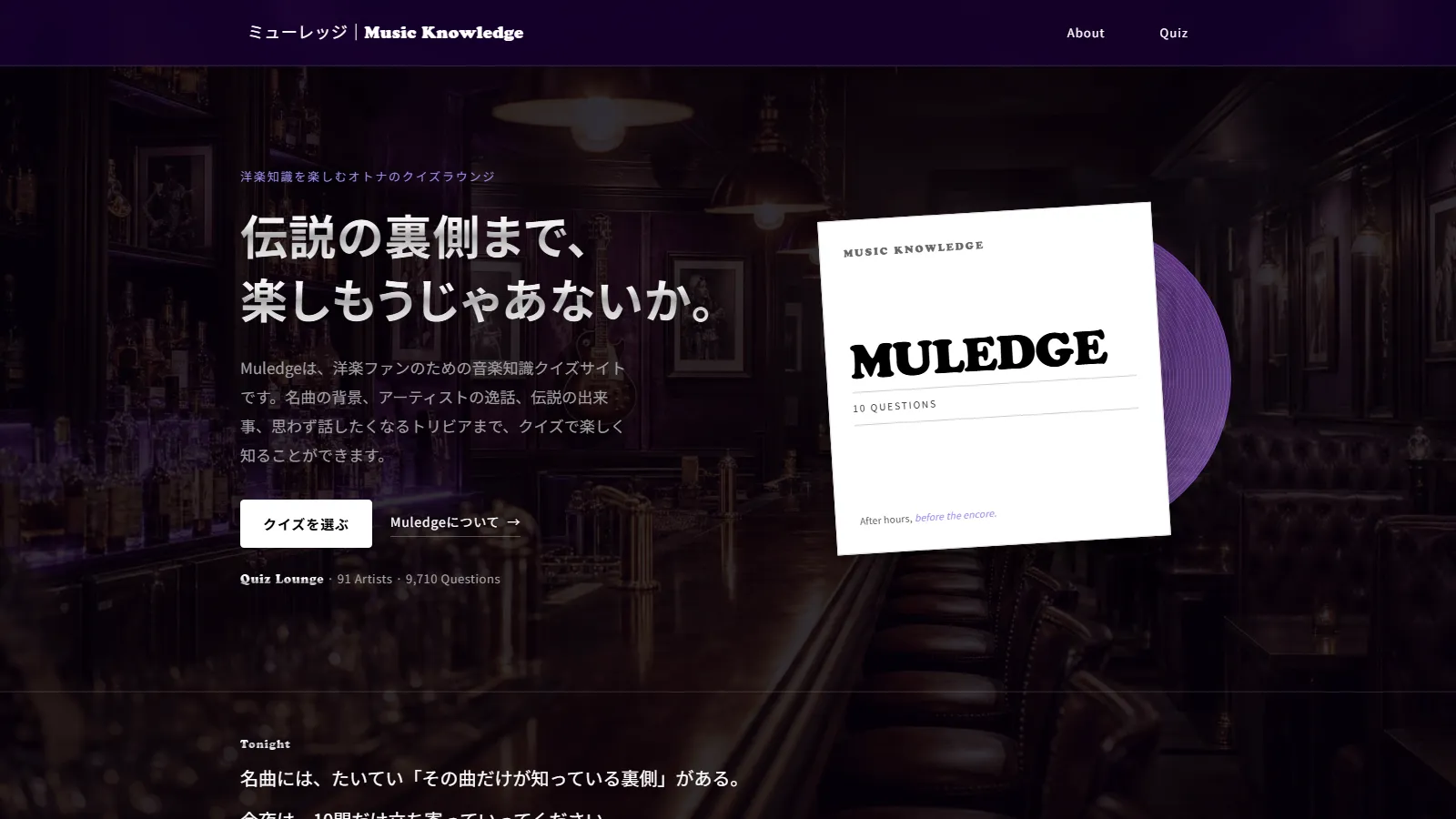Click the 'After hours, before the encore.' caption
1456x819 pixels.
[x=928, y=518]
